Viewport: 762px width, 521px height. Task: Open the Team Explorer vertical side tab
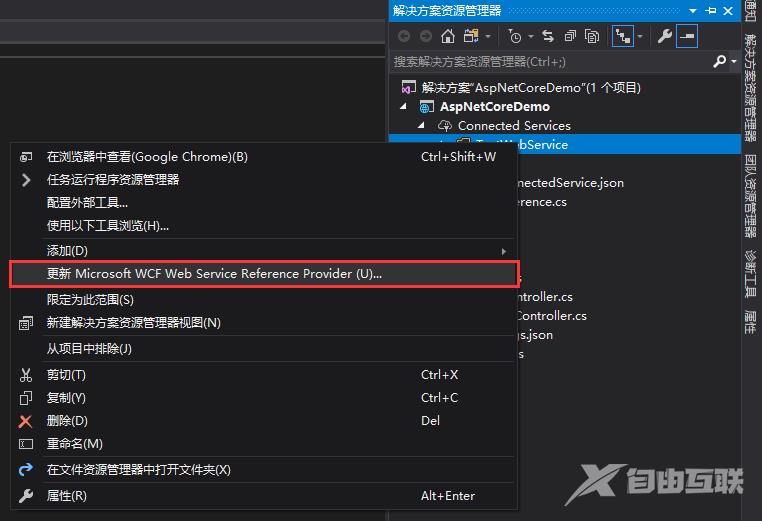click(x=751, y=195)
